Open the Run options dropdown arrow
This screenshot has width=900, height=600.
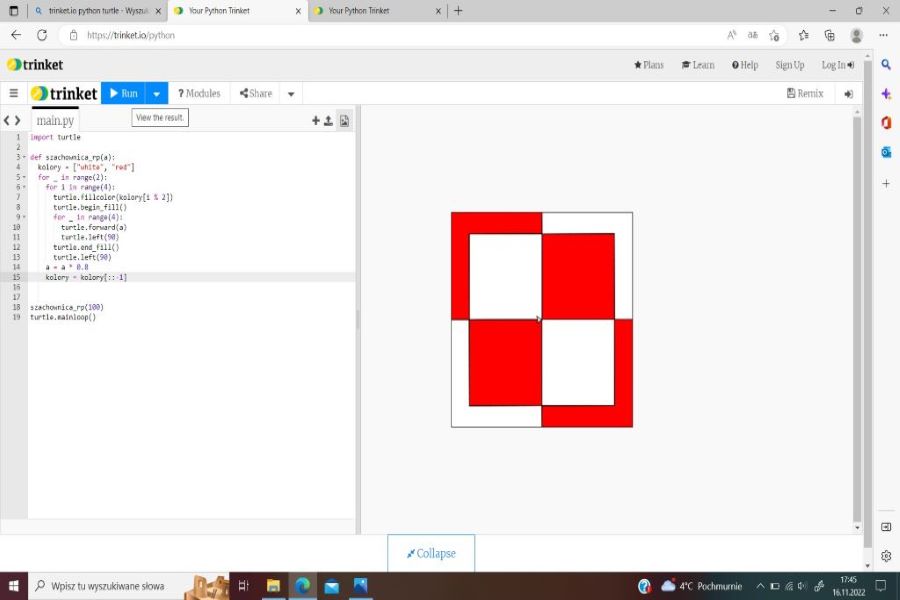tap(156, 94)
